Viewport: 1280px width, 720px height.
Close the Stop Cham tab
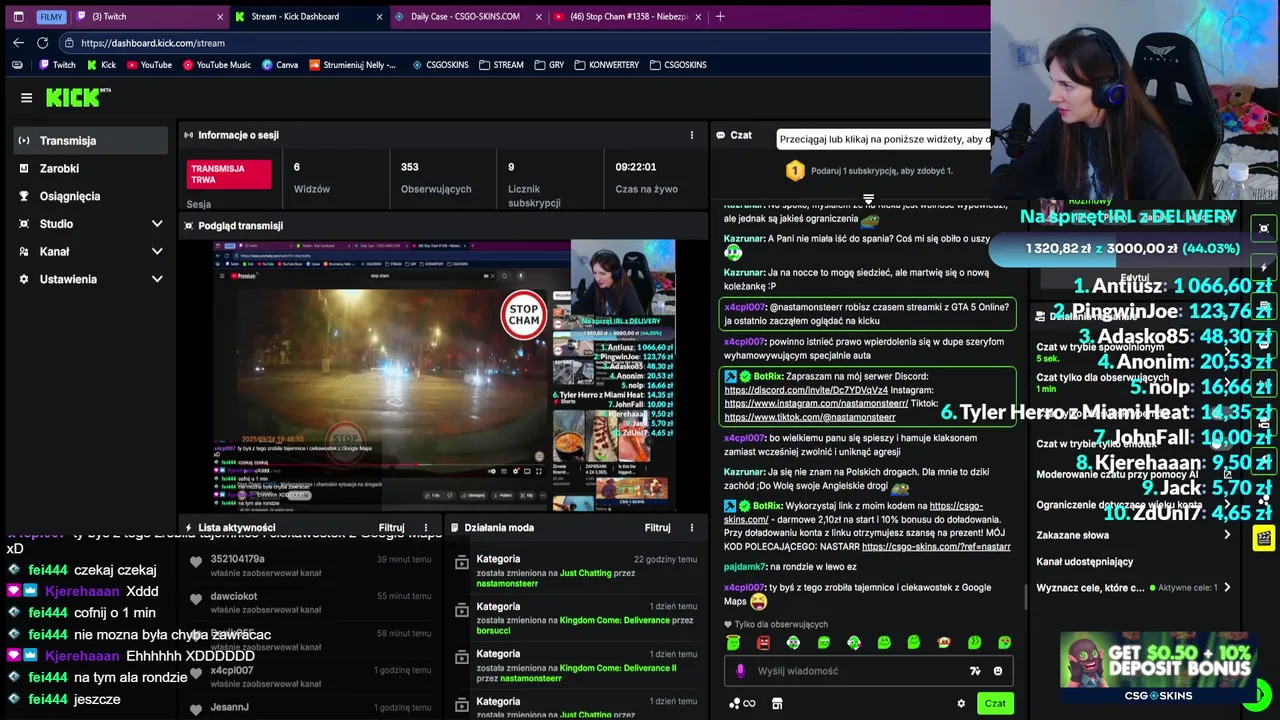click(698, 16)
